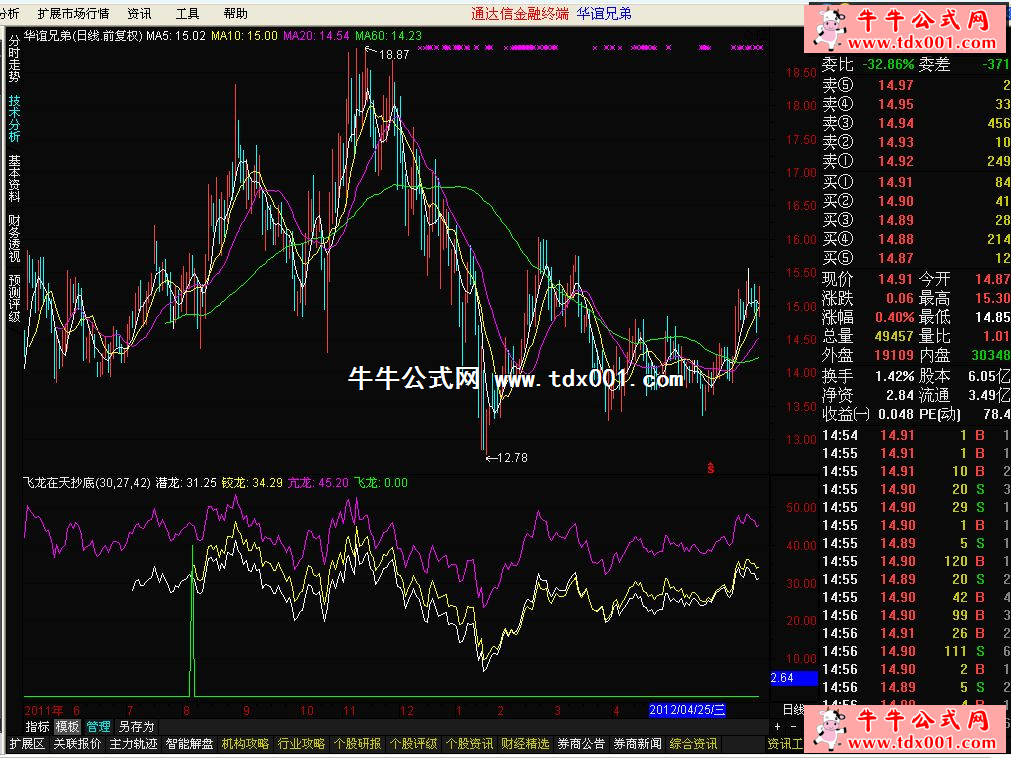Open the 扩展区 bottom tab

coord(27,744)
